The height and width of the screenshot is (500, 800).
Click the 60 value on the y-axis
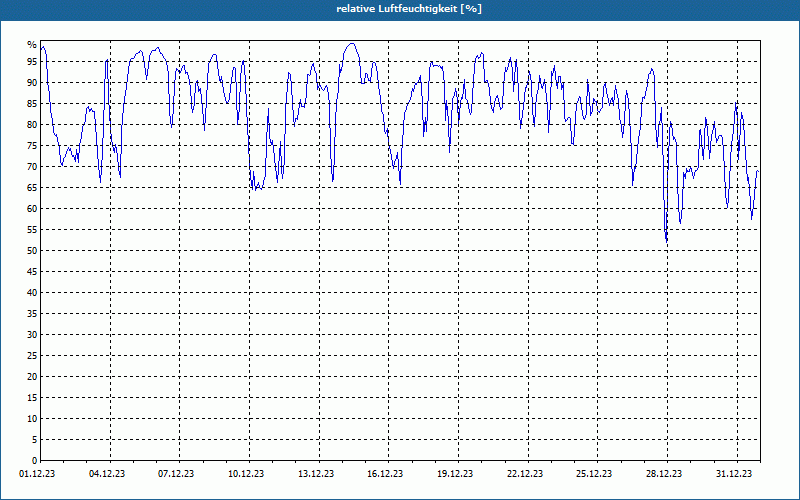click(x=32, y=209)
